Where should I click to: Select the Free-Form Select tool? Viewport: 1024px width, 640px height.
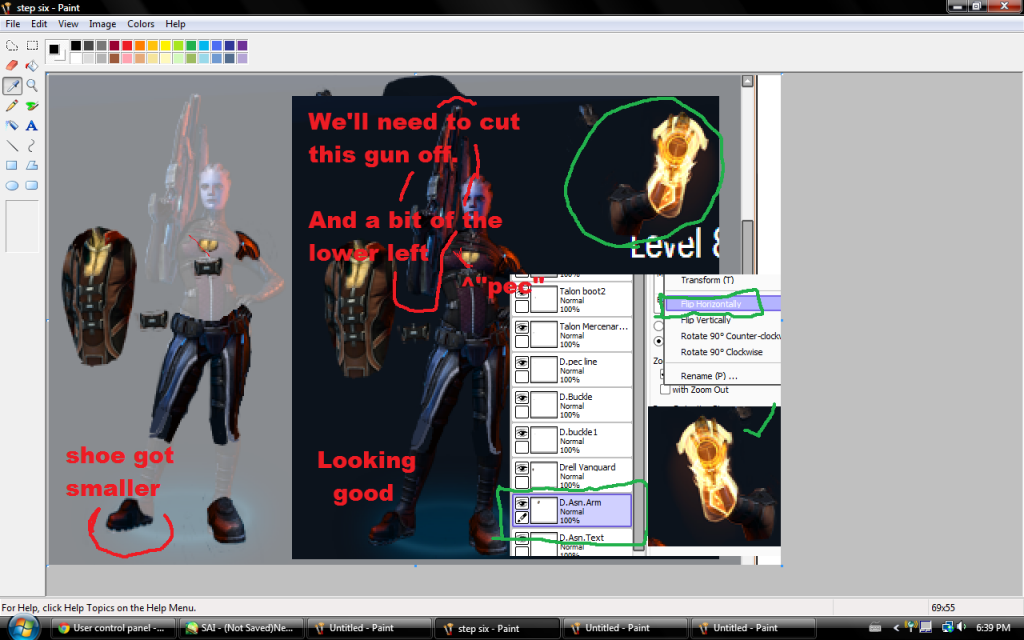tap(12, 45)
